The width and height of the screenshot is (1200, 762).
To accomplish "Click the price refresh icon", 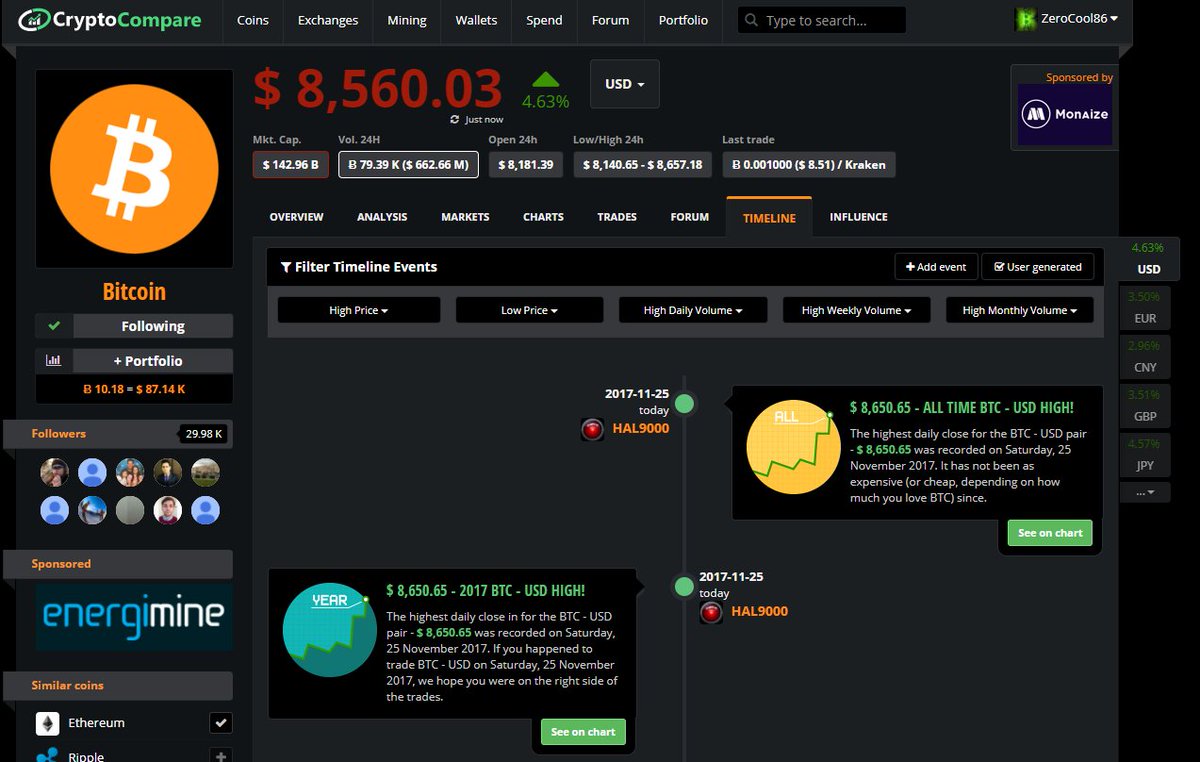I will coord(455,119).
